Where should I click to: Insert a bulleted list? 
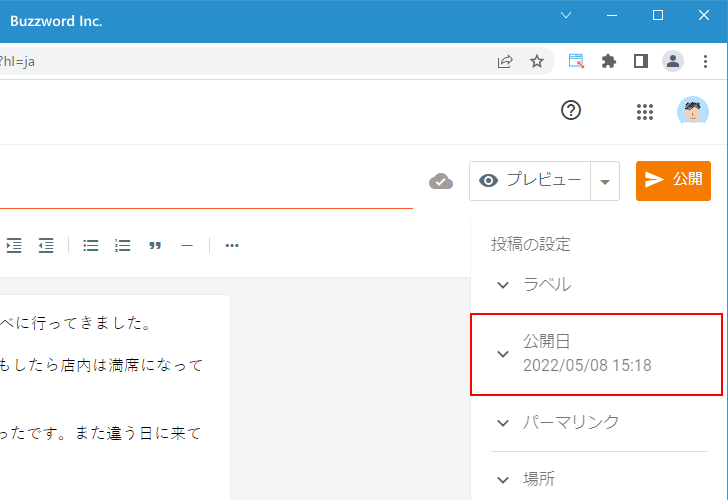point(91,246)
